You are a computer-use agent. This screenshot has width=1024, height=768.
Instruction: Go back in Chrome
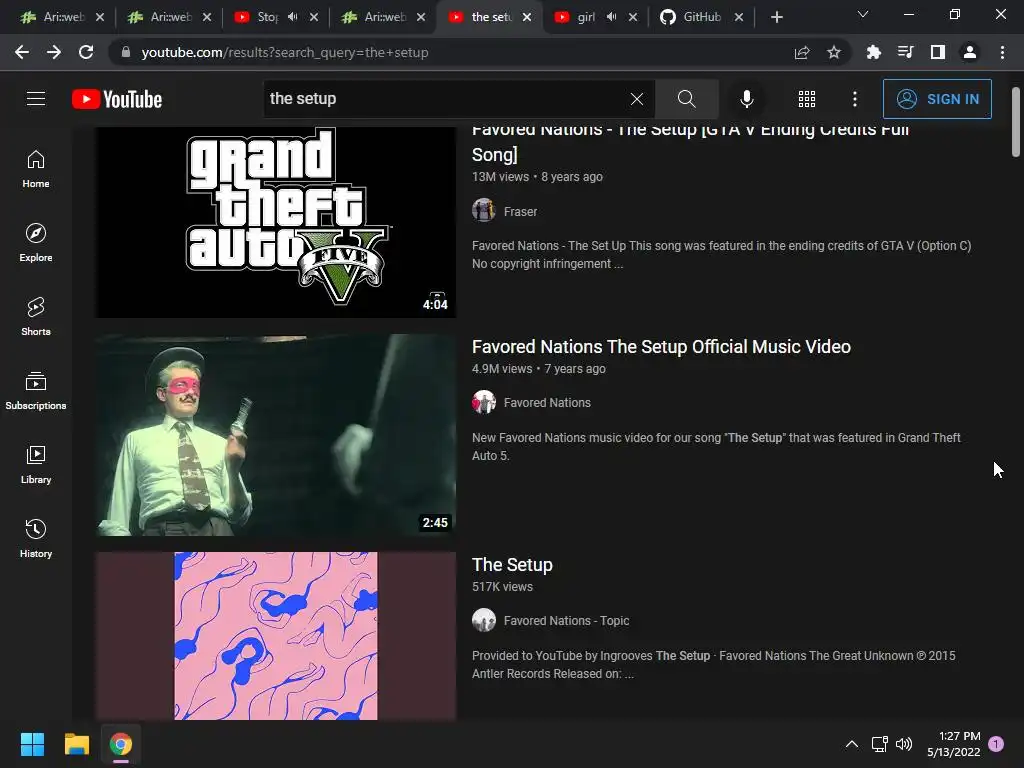[22, 52]
